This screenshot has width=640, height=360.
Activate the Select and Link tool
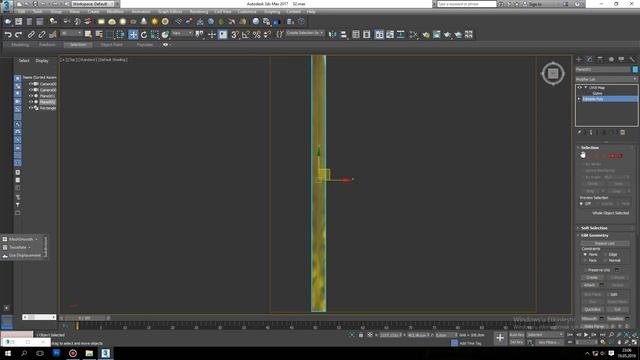click(x=31, y=35)
